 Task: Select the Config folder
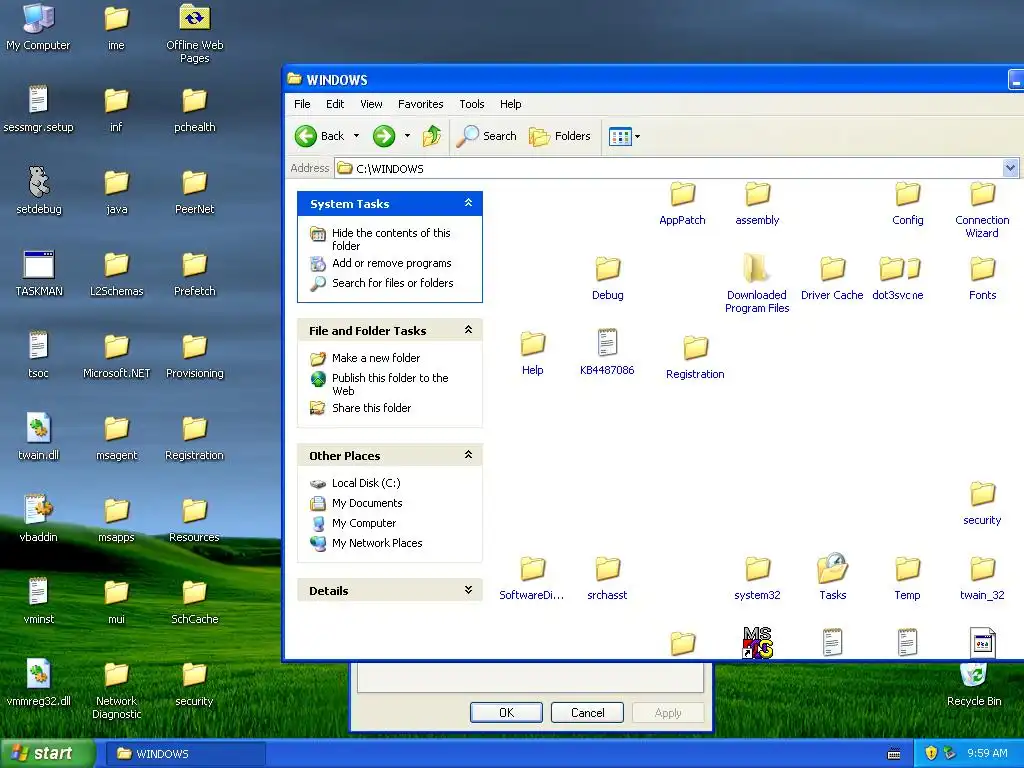pyautogui.click(x=908, y=204)
